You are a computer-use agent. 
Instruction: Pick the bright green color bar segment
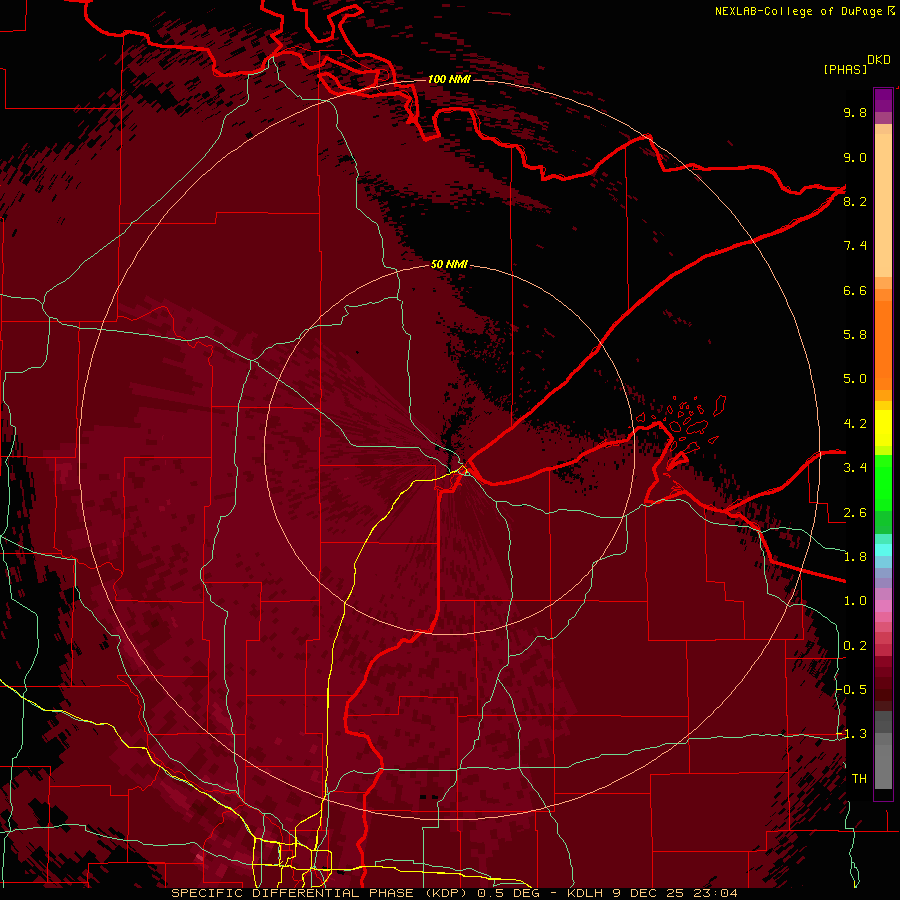click(x=883, y=483)
